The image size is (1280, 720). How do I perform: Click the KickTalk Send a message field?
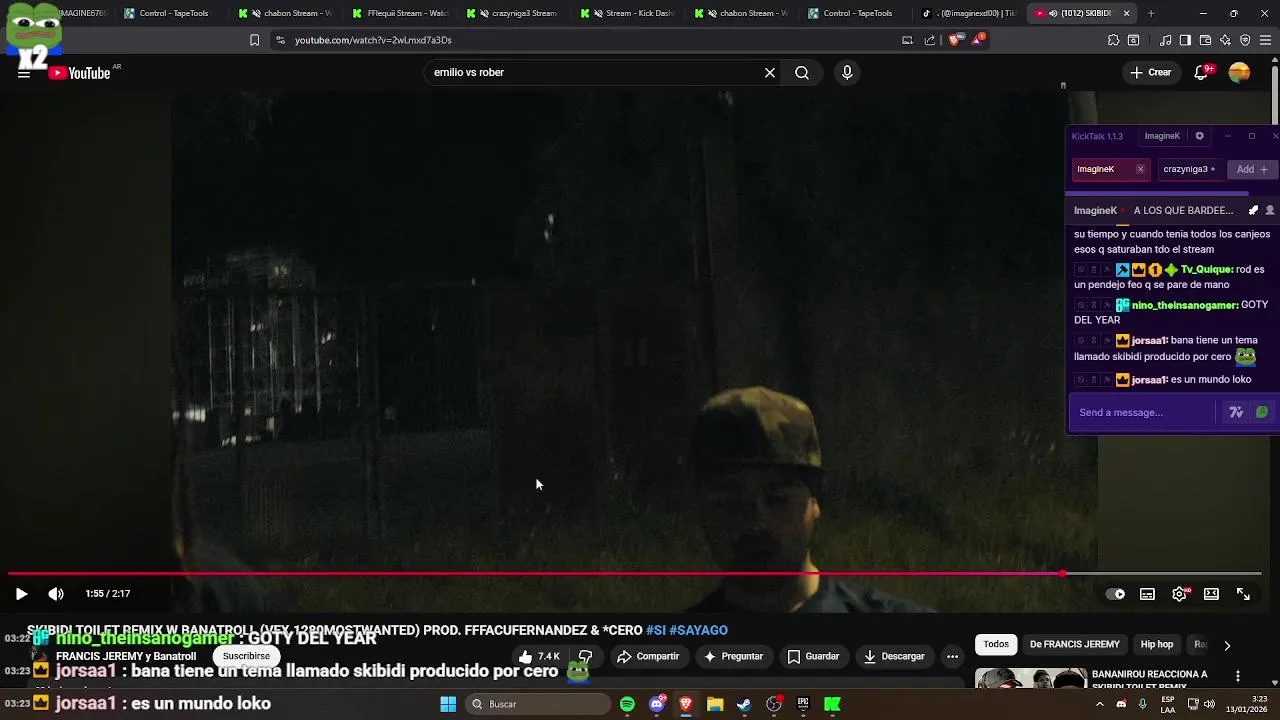1144,412
